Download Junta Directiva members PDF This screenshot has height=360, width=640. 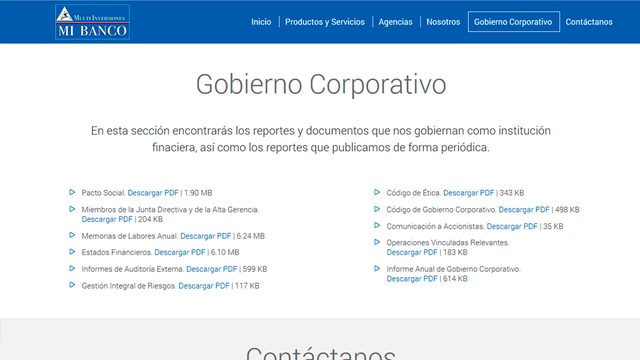pyautogui.click(x=107, y=219)
